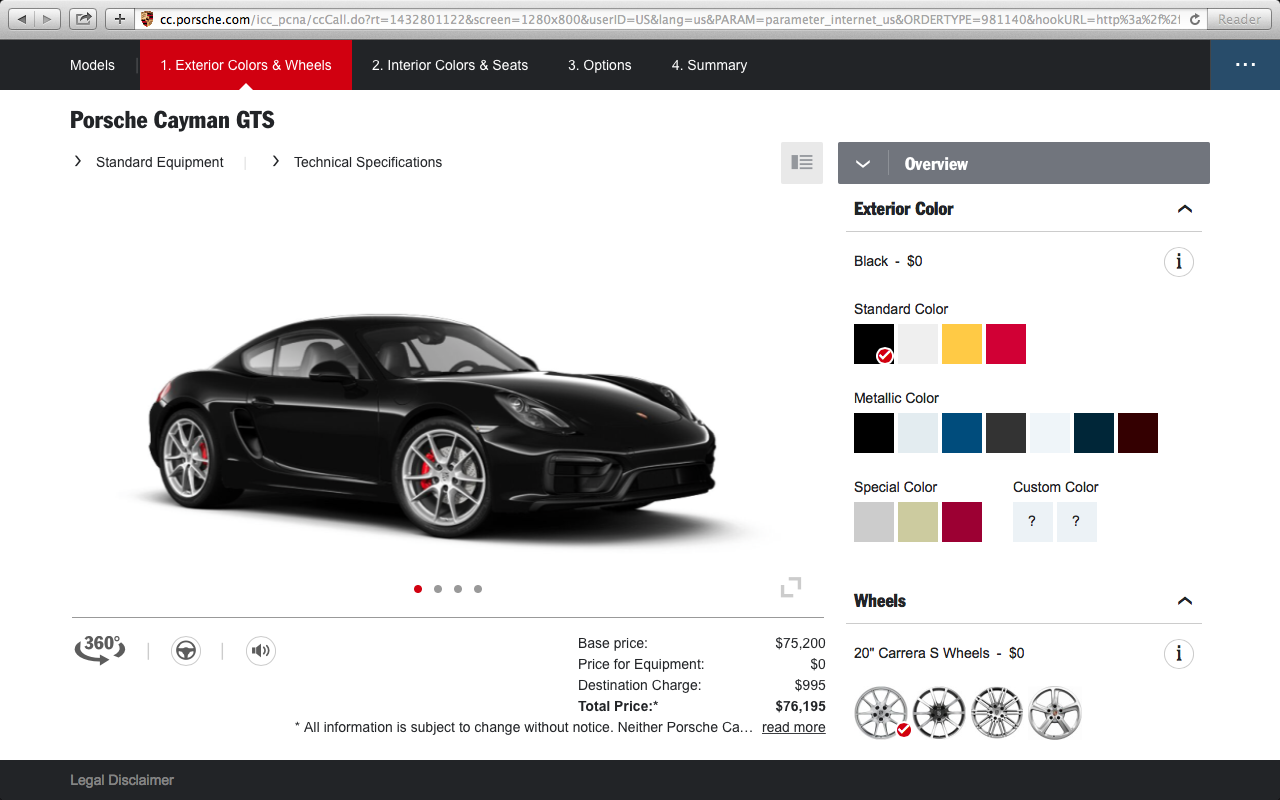Open the Models tab

click(x=92, y=65)
